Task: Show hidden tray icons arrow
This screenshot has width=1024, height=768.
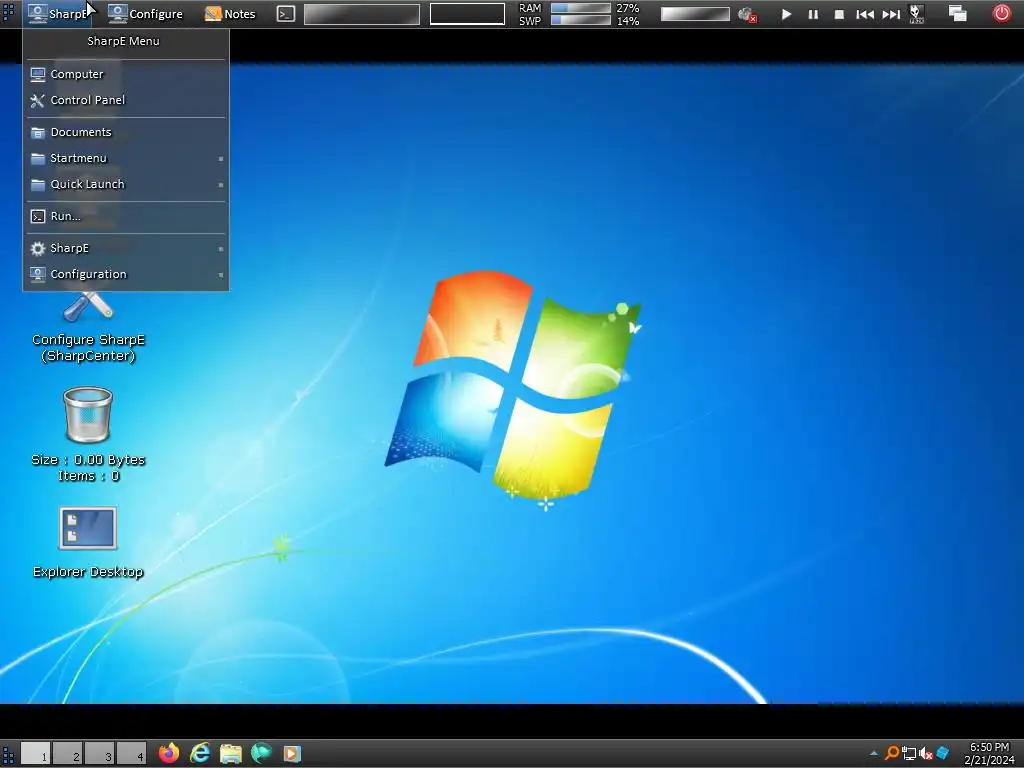Action: click(x=874, y=754)
